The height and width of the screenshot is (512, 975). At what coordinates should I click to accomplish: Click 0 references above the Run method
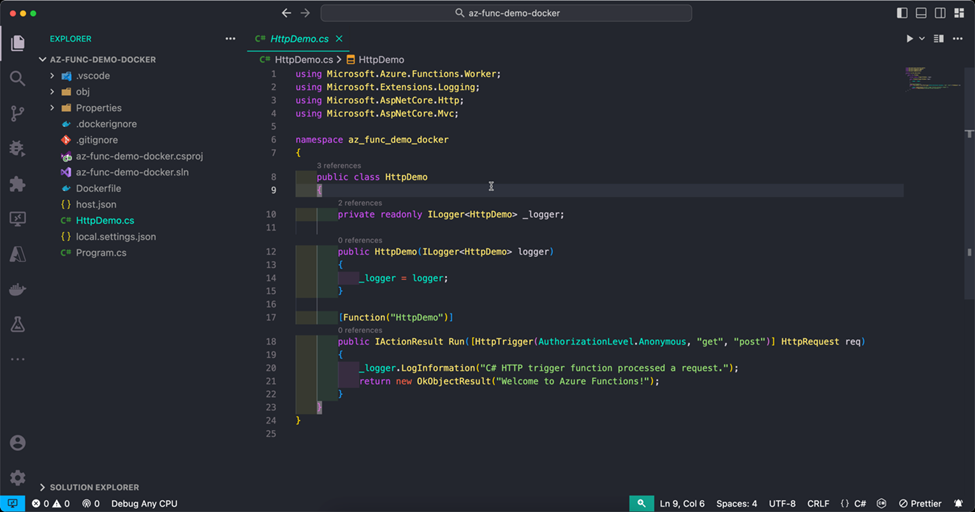tap(360, 330)
